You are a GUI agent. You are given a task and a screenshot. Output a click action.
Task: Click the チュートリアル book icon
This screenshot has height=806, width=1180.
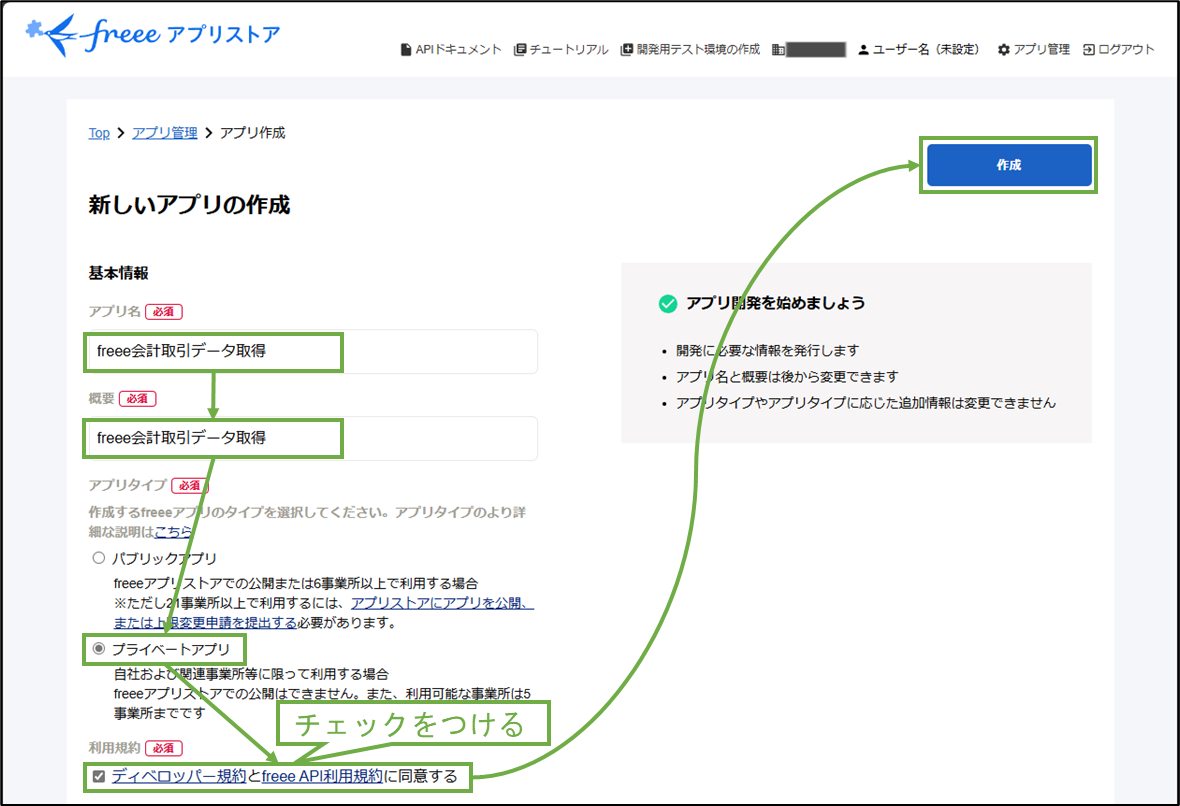(519, 48)
